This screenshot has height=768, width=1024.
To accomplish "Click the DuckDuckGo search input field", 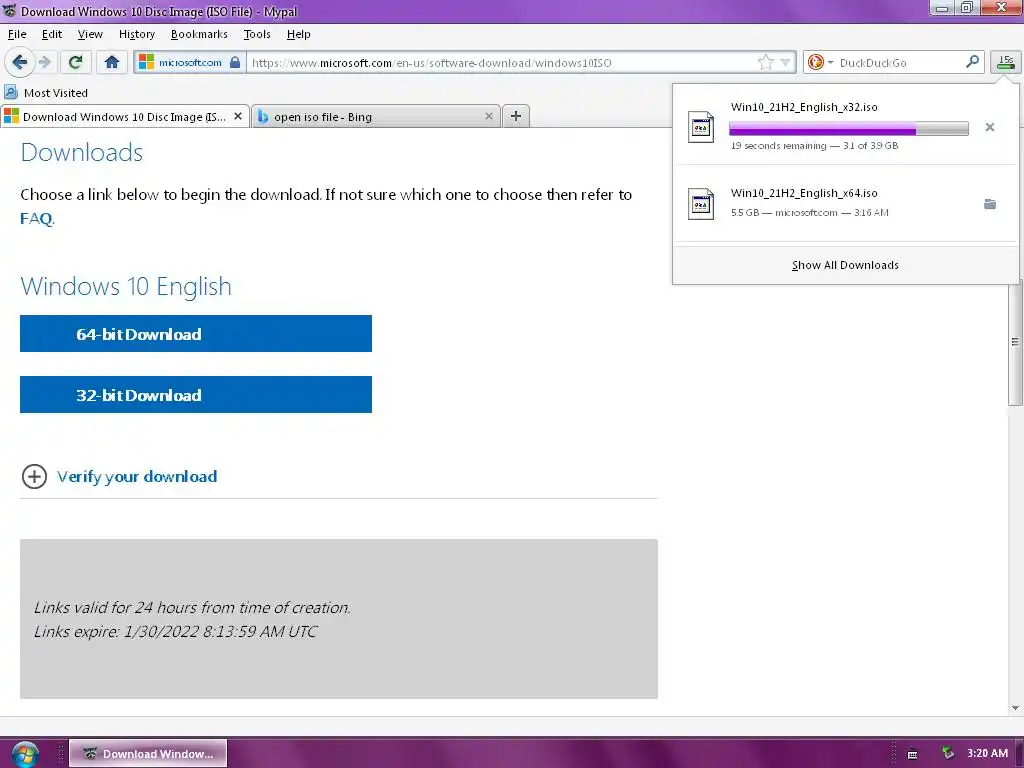I will [900, 63].
